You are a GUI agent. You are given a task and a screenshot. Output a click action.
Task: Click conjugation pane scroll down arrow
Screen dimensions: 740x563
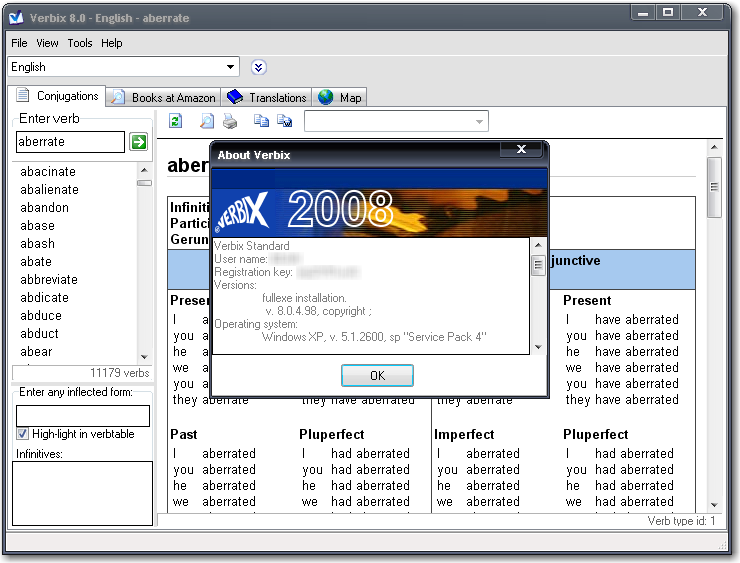coord(715,505)
